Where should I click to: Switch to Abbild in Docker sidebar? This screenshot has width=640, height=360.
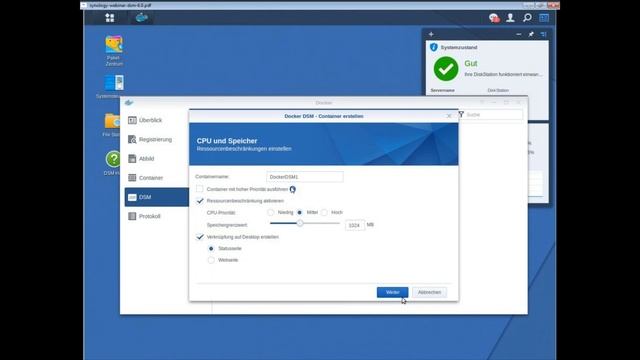(x=157, y=158)
